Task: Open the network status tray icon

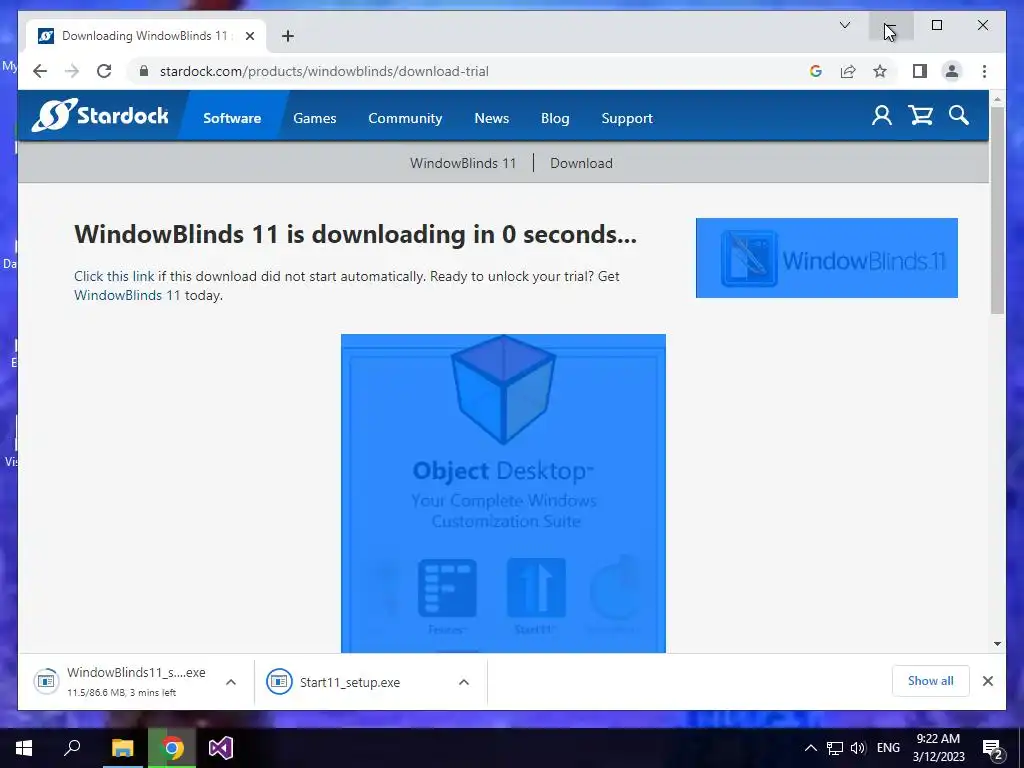Action: click(835, 748)
